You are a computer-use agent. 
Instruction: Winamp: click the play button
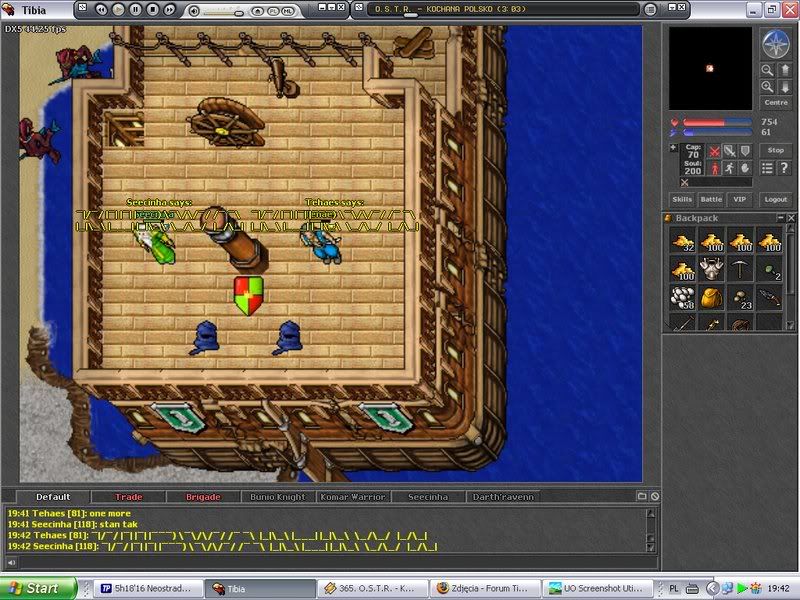tap(118, 9)
